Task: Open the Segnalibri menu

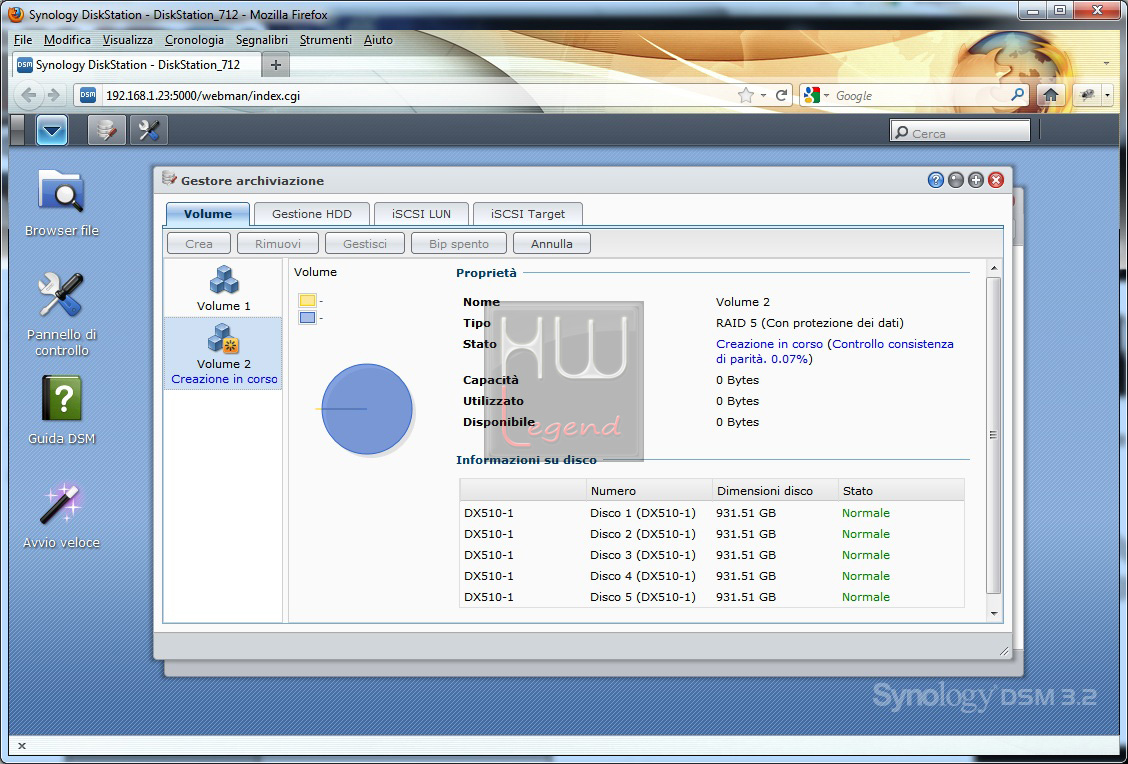Action: [262, 40]
